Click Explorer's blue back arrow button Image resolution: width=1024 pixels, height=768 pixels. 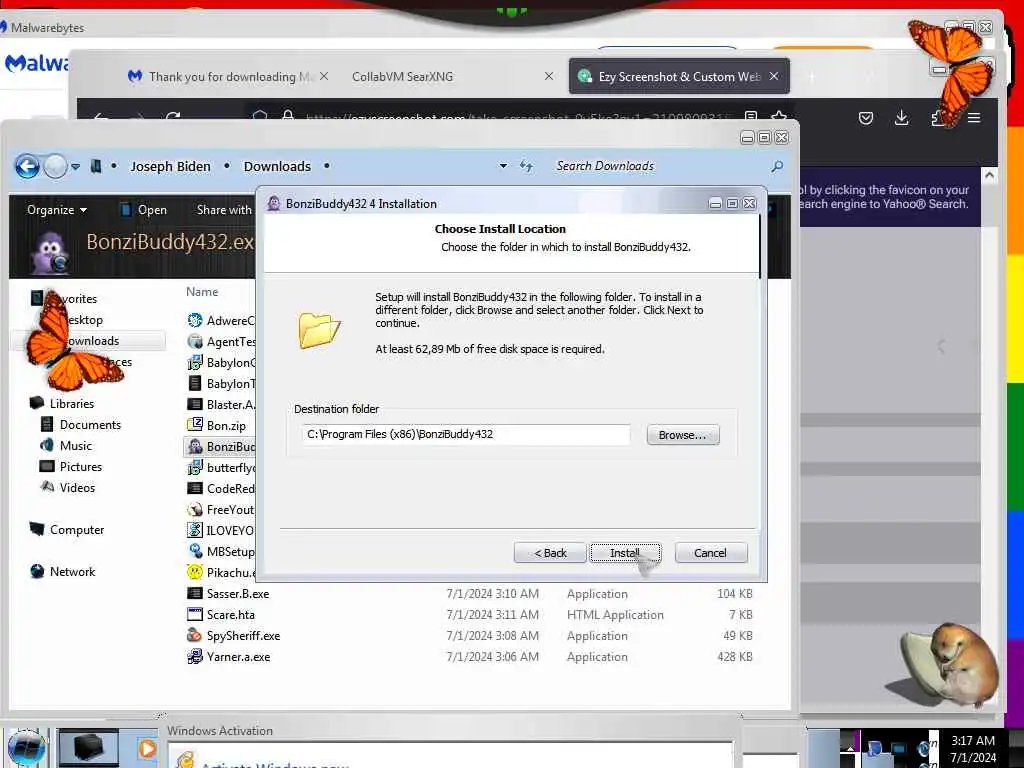[27, 167]
